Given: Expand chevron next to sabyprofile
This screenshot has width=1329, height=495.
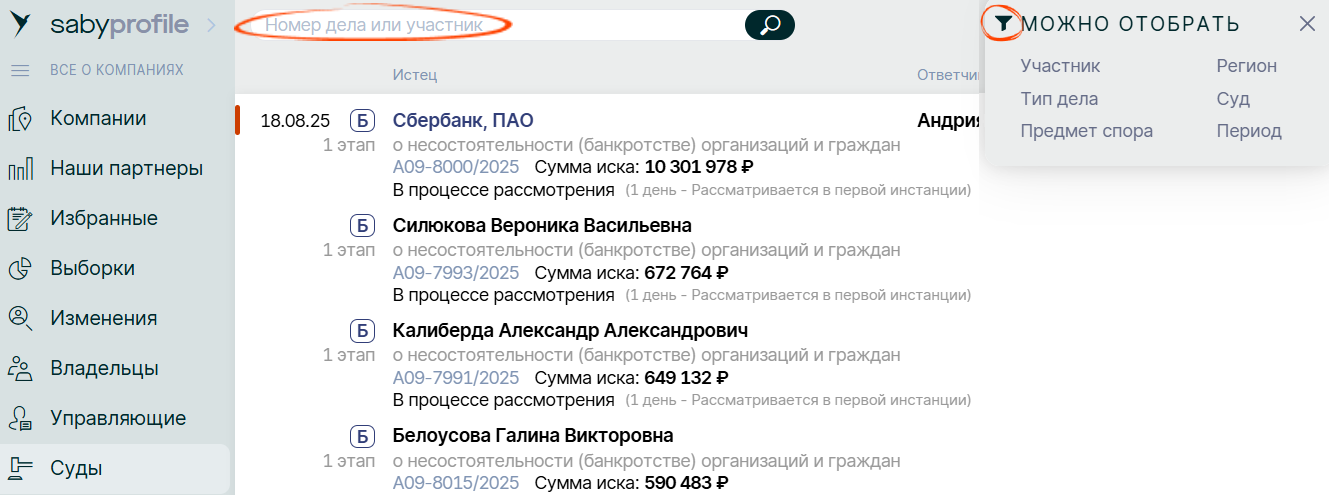Looking at the screenshot, I should [x=211, y=25].
